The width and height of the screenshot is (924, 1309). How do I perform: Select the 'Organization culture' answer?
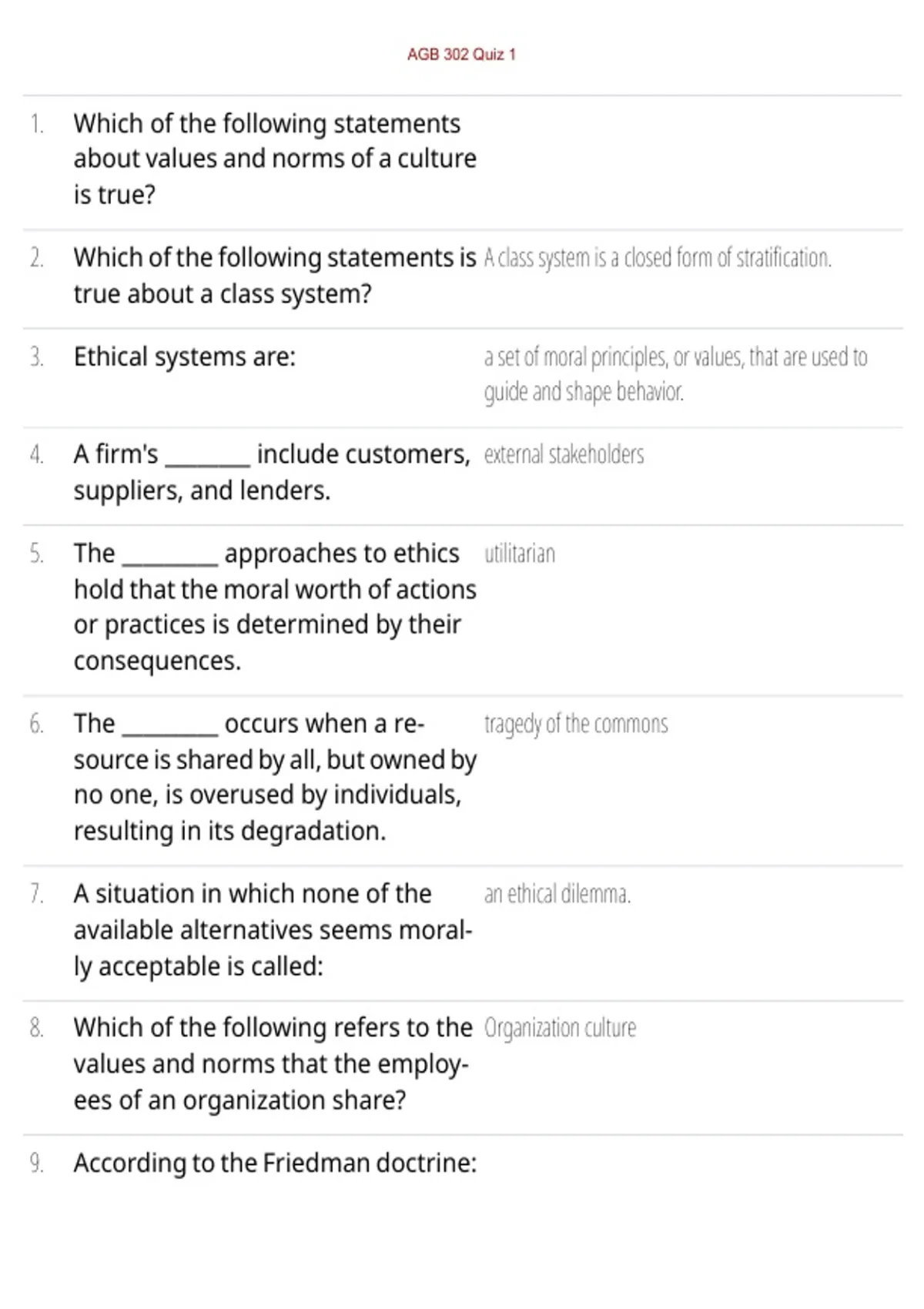[x=560, y=1028]
